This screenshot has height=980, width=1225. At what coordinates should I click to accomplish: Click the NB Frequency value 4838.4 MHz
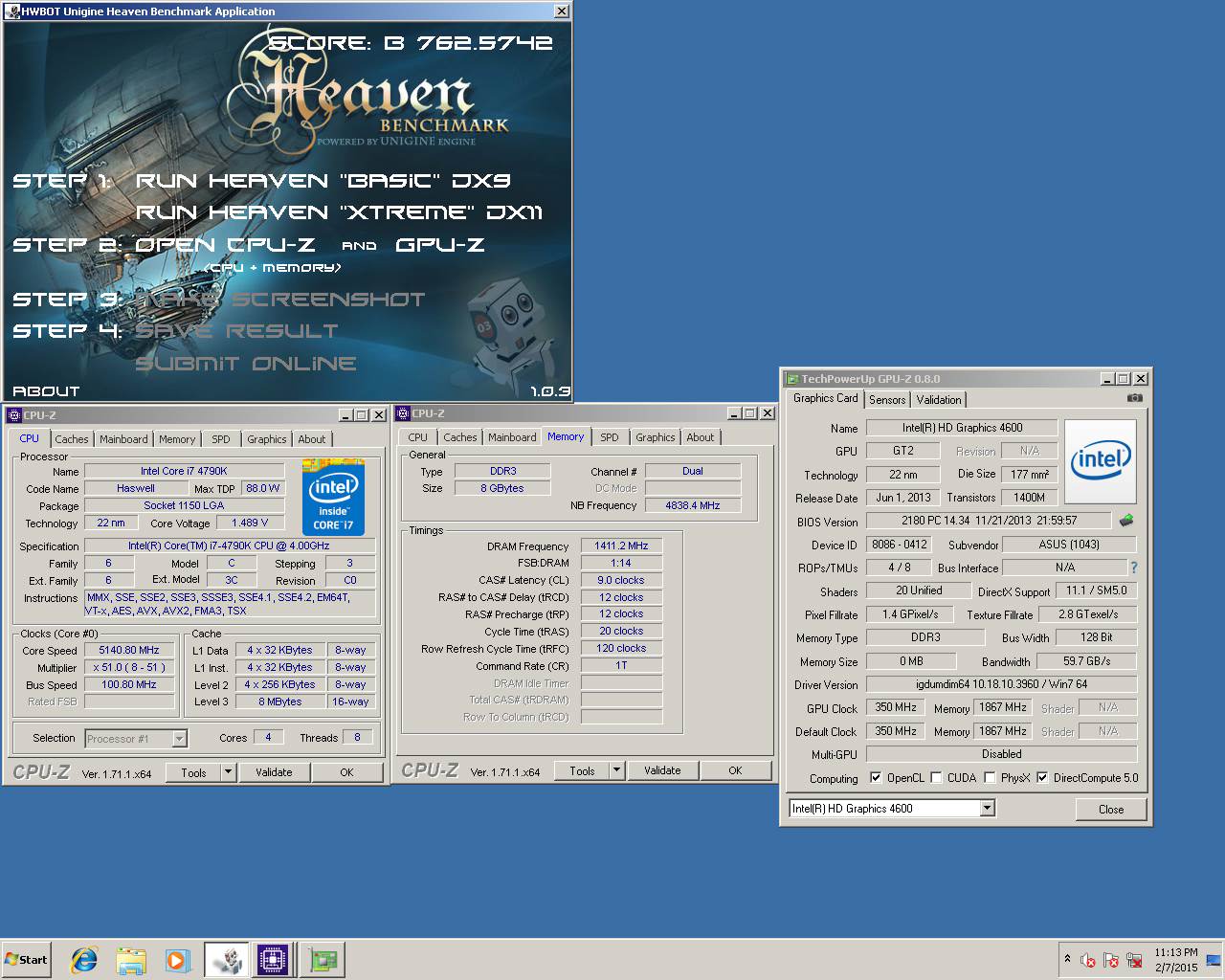(693, 505)
